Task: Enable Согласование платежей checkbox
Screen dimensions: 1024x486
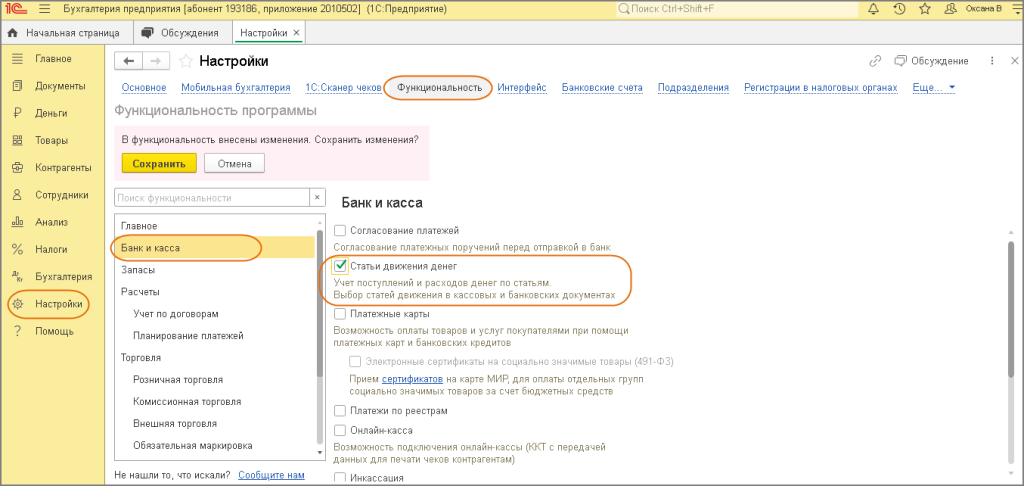Action: 340,231
